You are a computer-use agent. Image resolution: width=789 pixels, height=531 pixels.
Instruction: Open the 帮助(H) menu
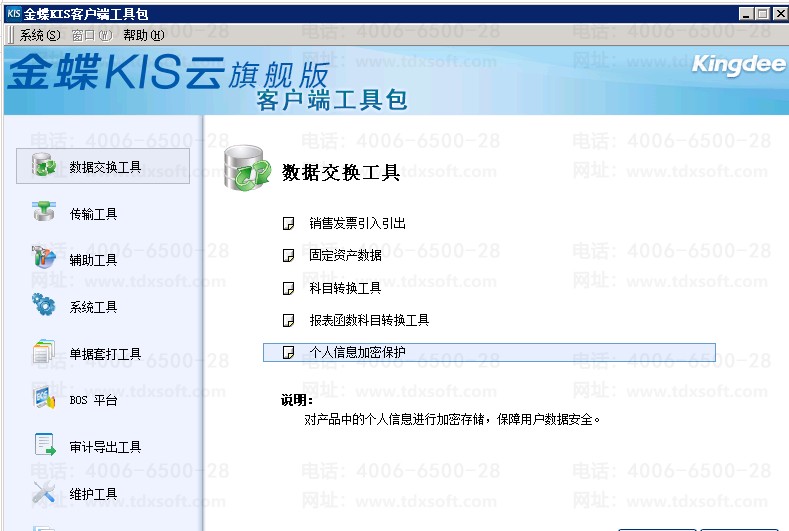pos(143,35)
